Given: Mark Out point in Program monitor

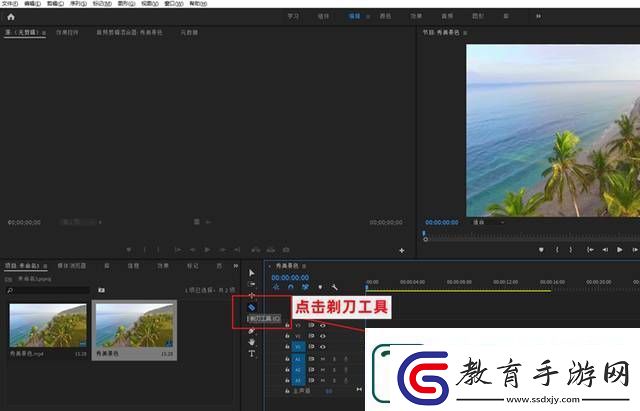Looking at the screenshot, I should tap(571, 249).
